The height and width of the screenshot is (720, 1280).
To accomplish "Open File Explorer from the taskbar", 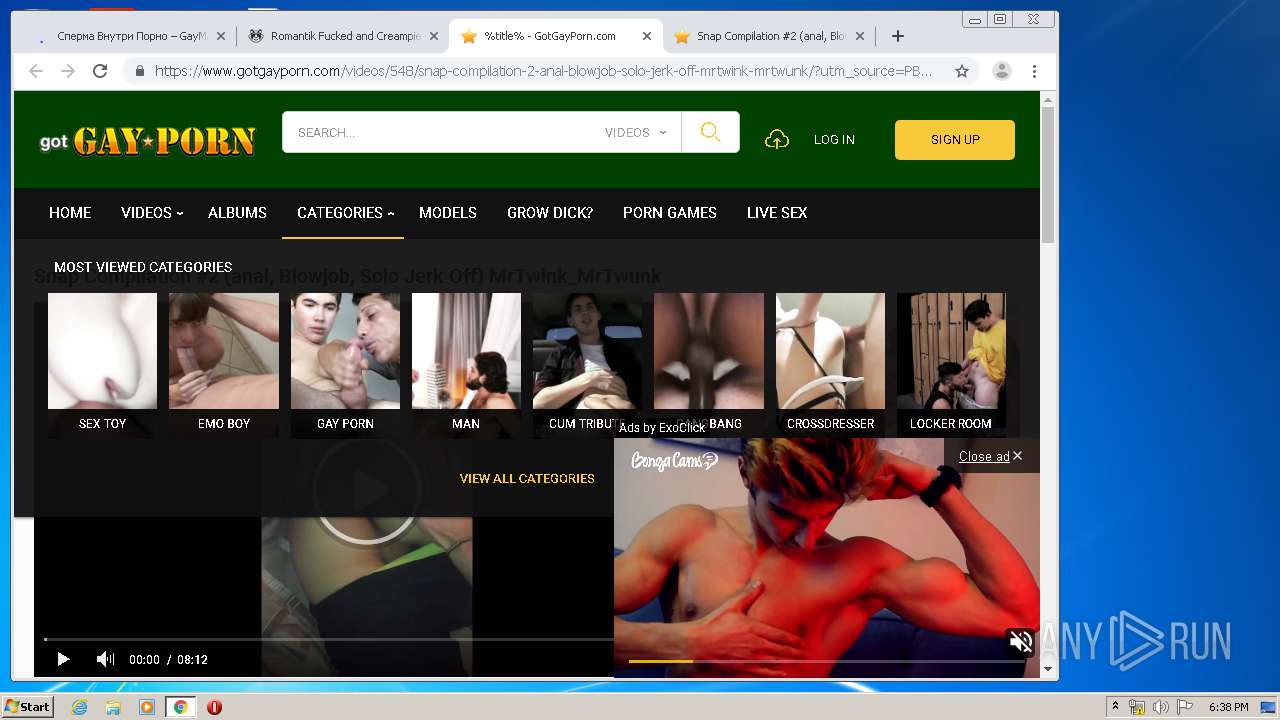I will tap(113, 707).
